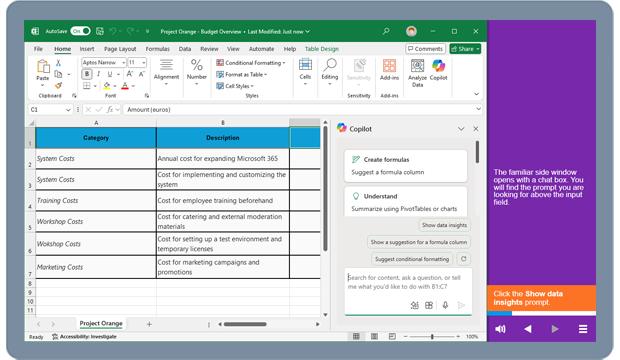
Task: Select the Category header cell
Action: 96,138
